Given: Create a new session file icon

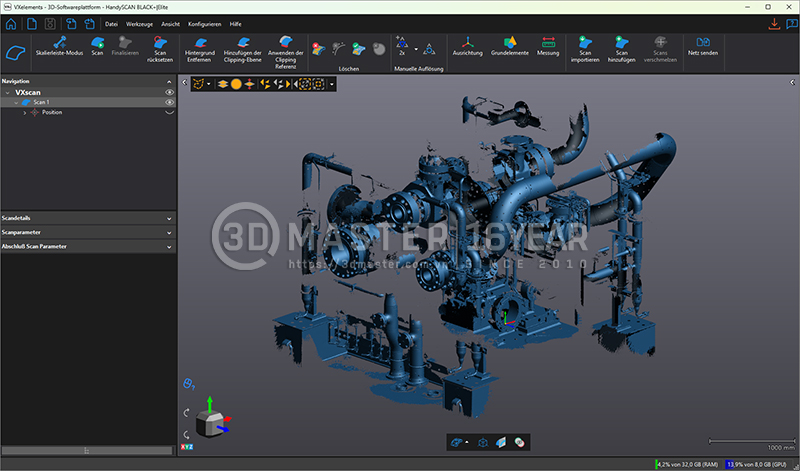Looking at the screenshot, I should [32, 24].
